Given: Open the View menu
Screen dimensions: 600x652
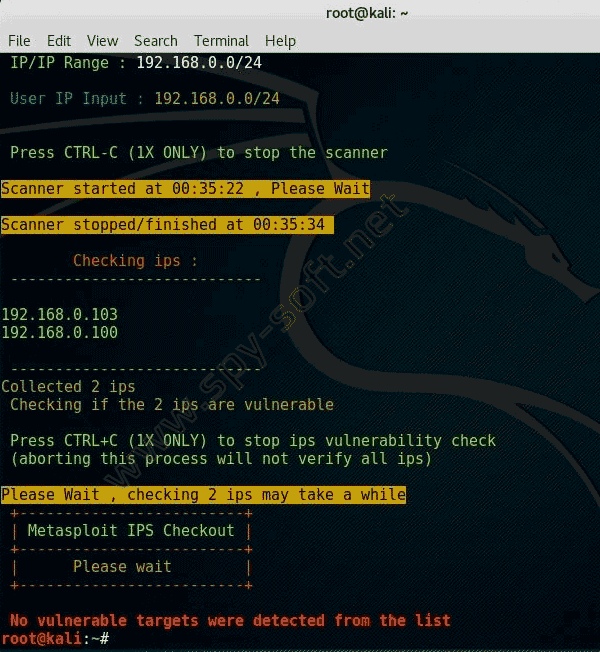Looking at the screenshot, I should pyautogui.click(x=102, y=41).
